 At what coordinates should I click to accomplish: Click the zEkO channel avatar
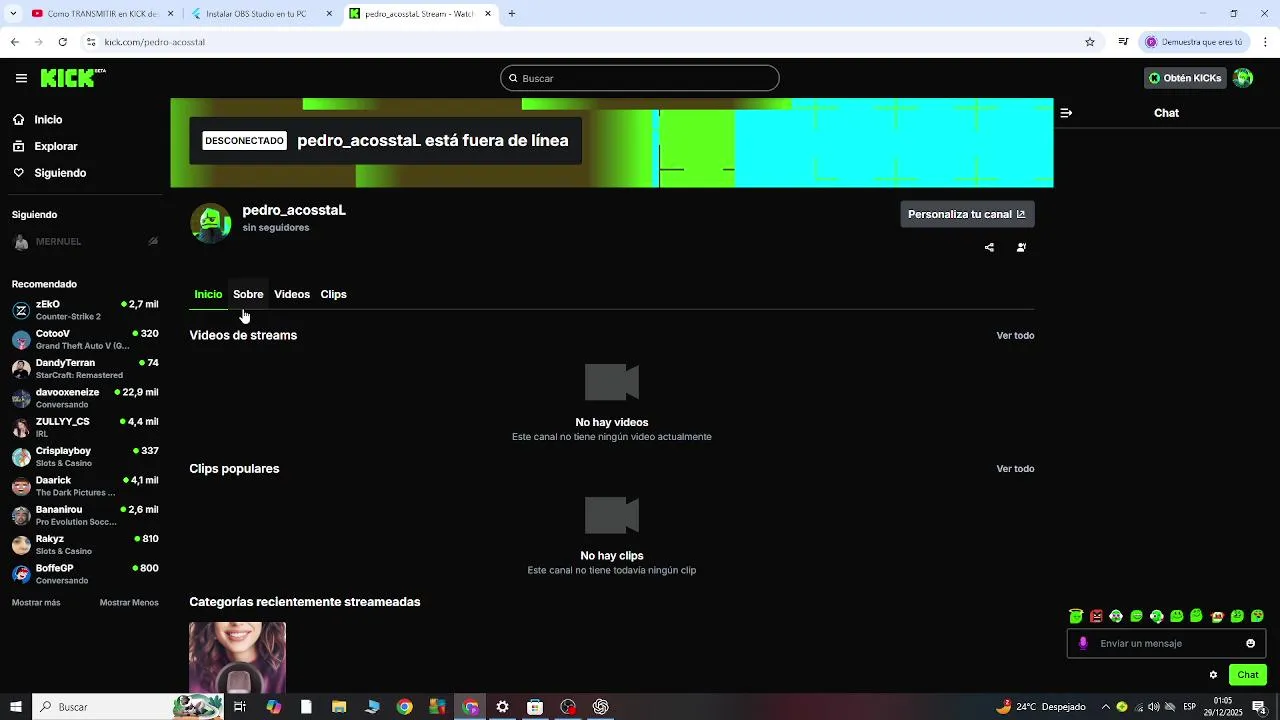(x=21, y=310)
